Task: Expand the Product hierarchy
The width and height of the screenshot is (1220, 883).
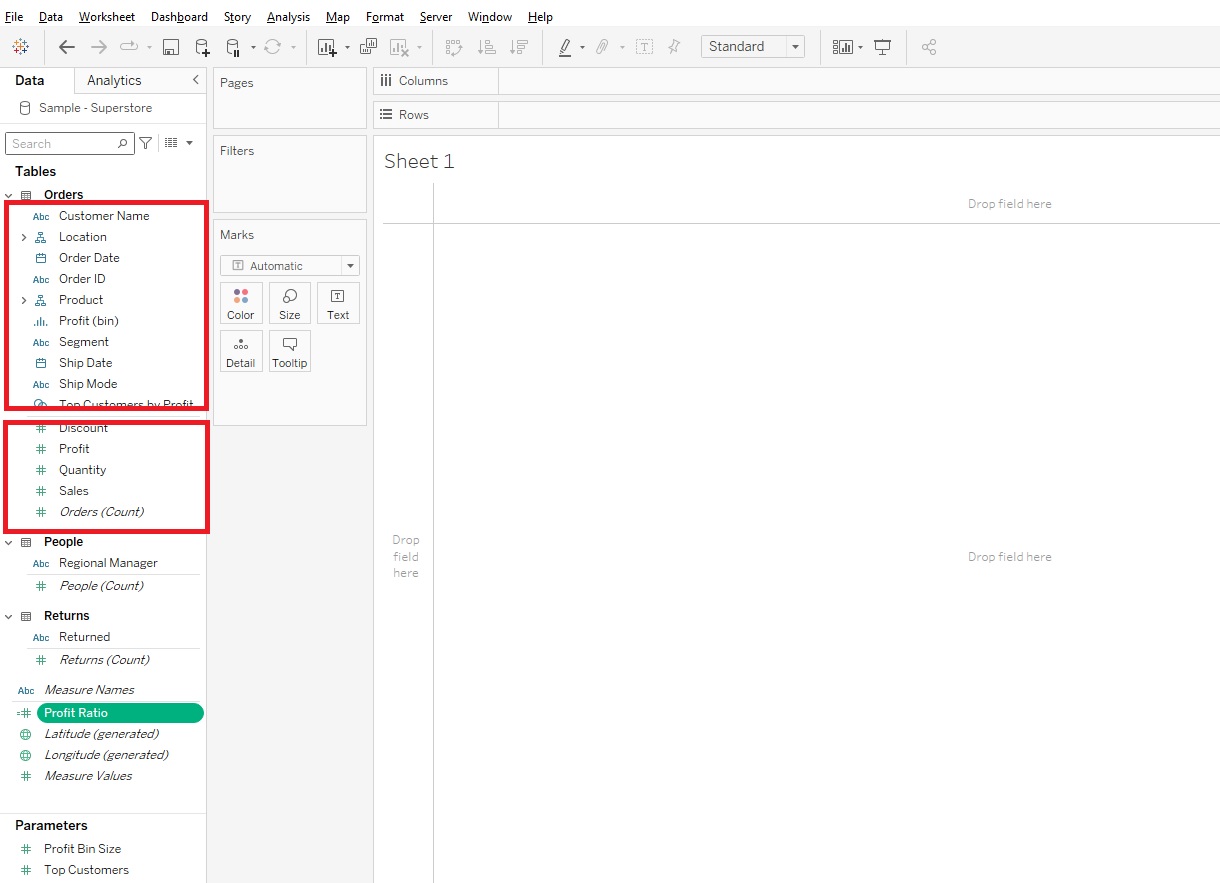Action: (x=23, y=300)
